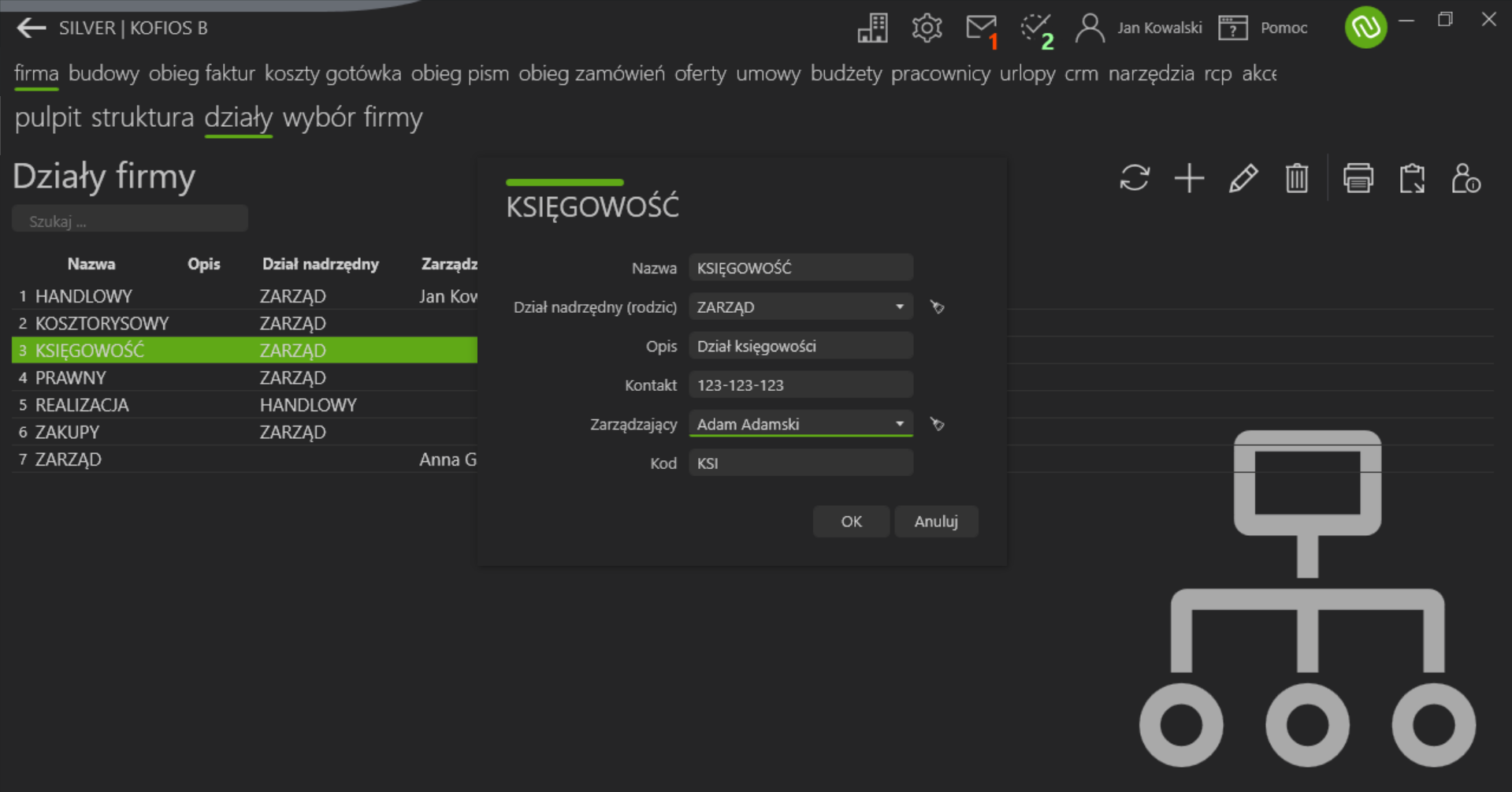
Task: Select the HANDLOWY row
Action: (244, 296)
